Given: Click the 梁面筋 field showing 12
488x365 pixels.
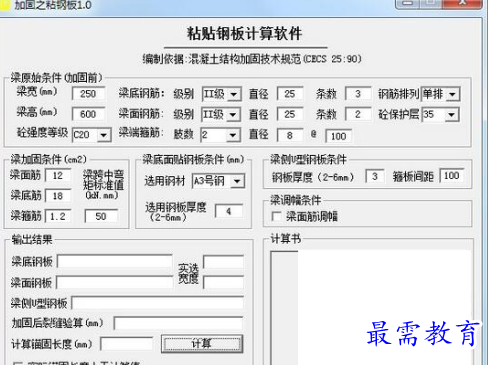Looking at the screenshot, I should (x=58, y=175).
